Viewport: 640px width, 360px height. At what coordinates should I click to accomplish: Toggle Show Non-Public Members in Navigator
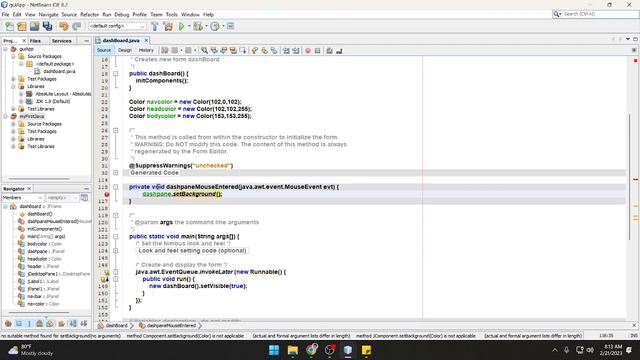[40, 324]
